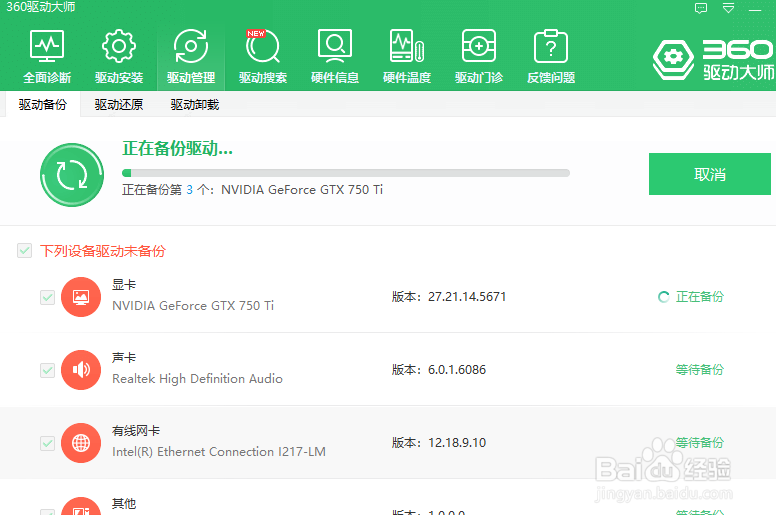Switch to the 驱动还原 tab

[118, 104]
